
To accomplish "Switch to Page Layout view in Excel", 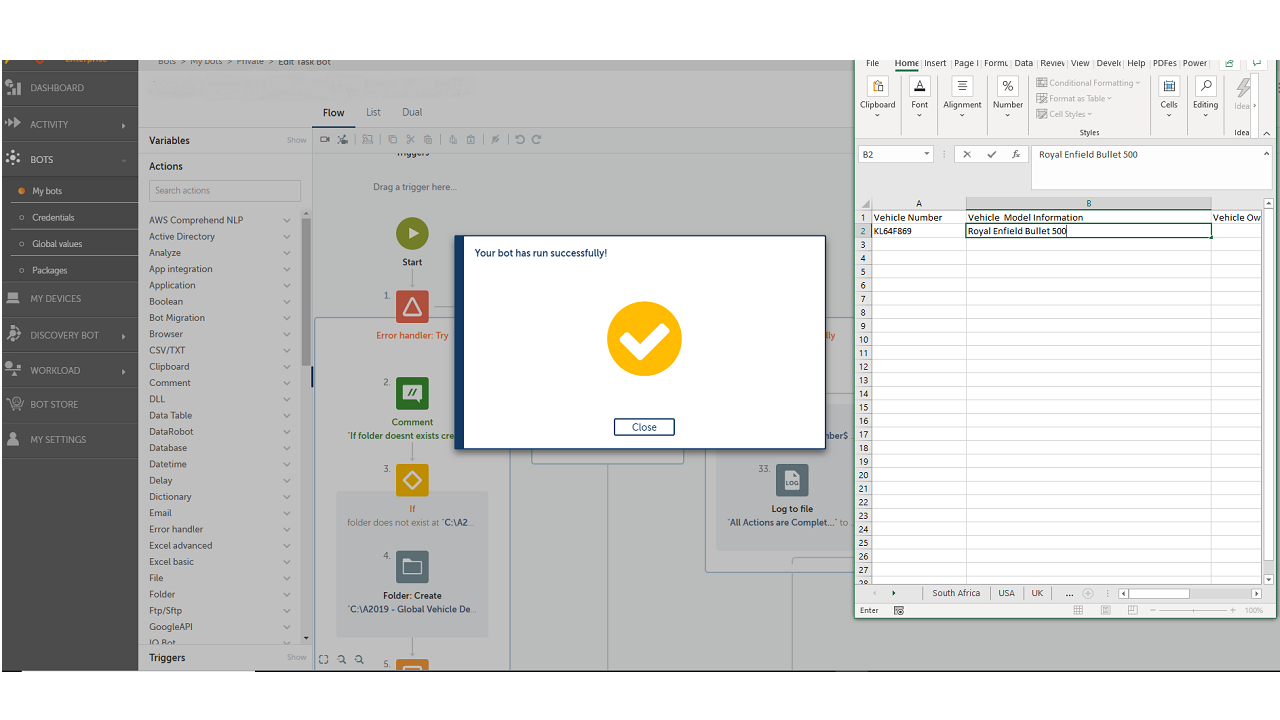I will (1105, 610).
